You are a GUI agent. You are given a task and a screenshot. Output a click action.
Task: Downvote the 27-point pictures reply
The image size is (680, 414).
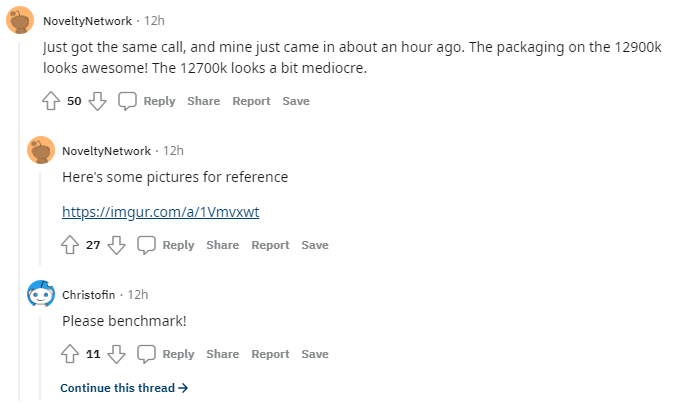[x=116, y=245]
